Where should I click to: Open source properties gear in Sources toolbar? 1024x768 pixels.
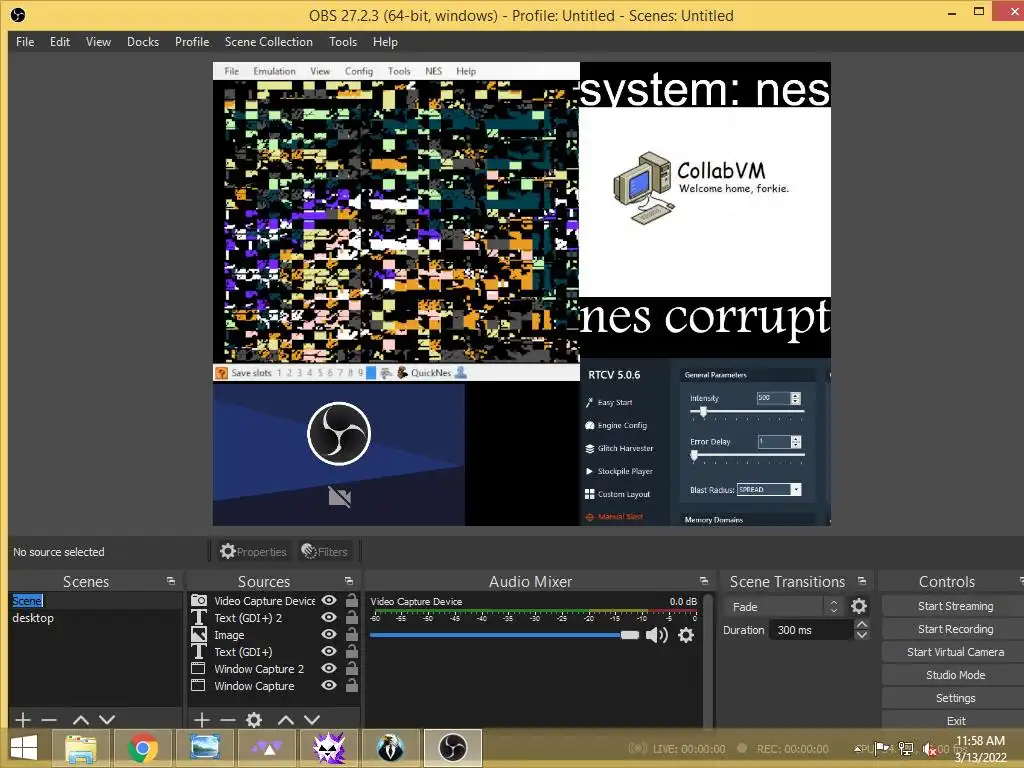(254, 720)
